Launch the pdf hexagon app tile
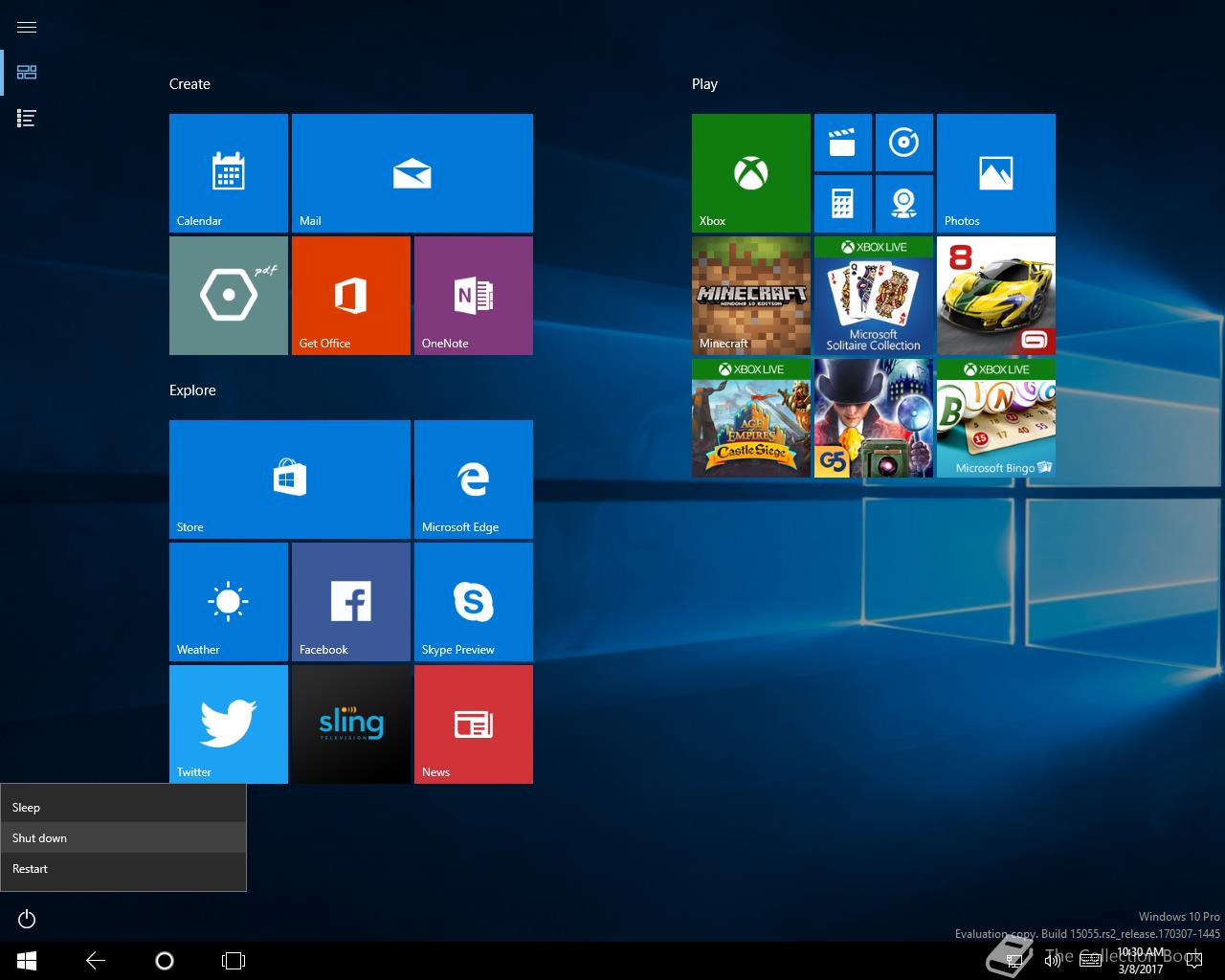This screenshot has height=980, width=1225. tap(229, 296)
